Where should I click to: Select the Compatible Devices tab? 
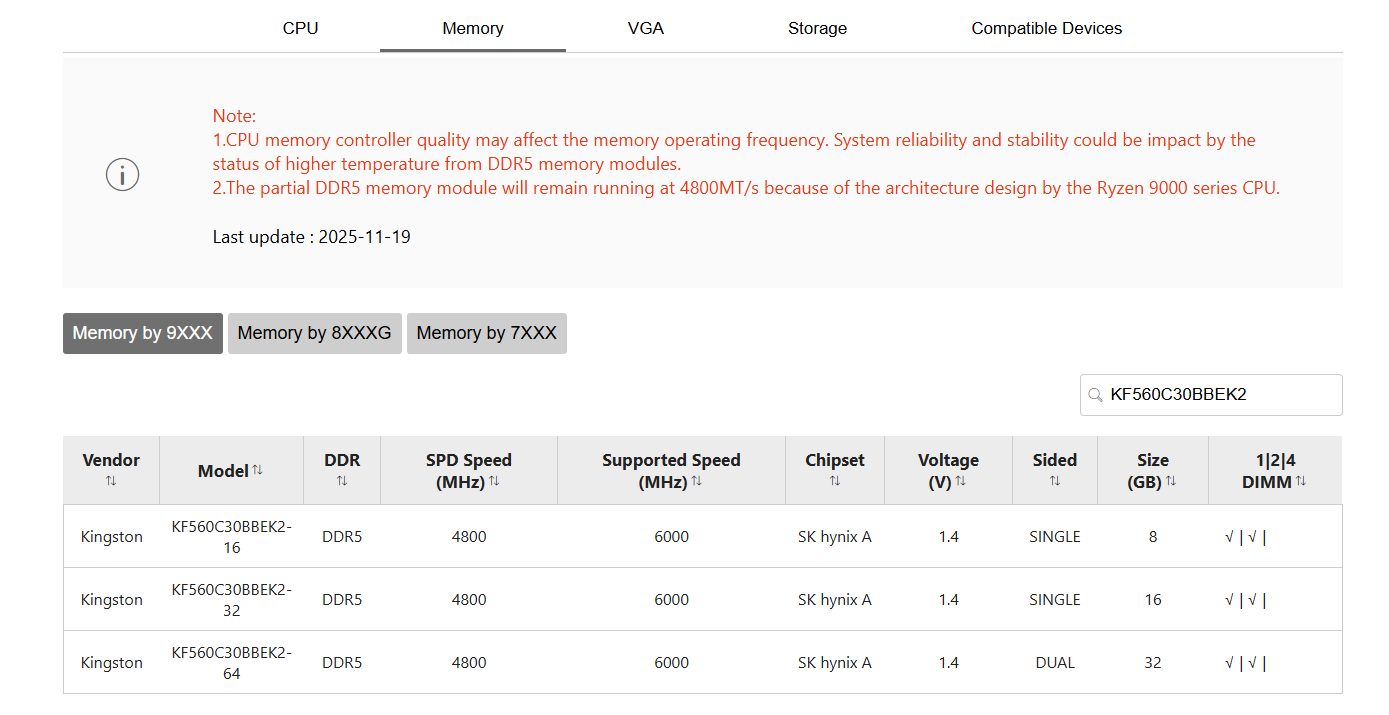pos(1047,28)
